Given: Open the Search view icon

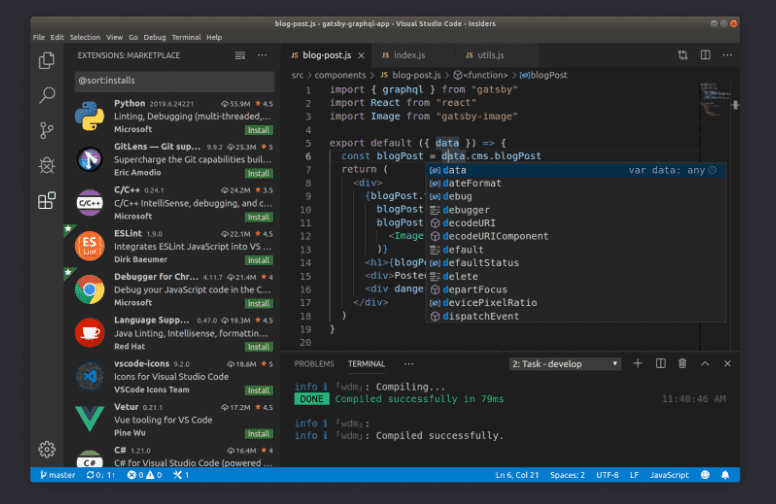Looking at the screenshot, I should pos(47,96).
